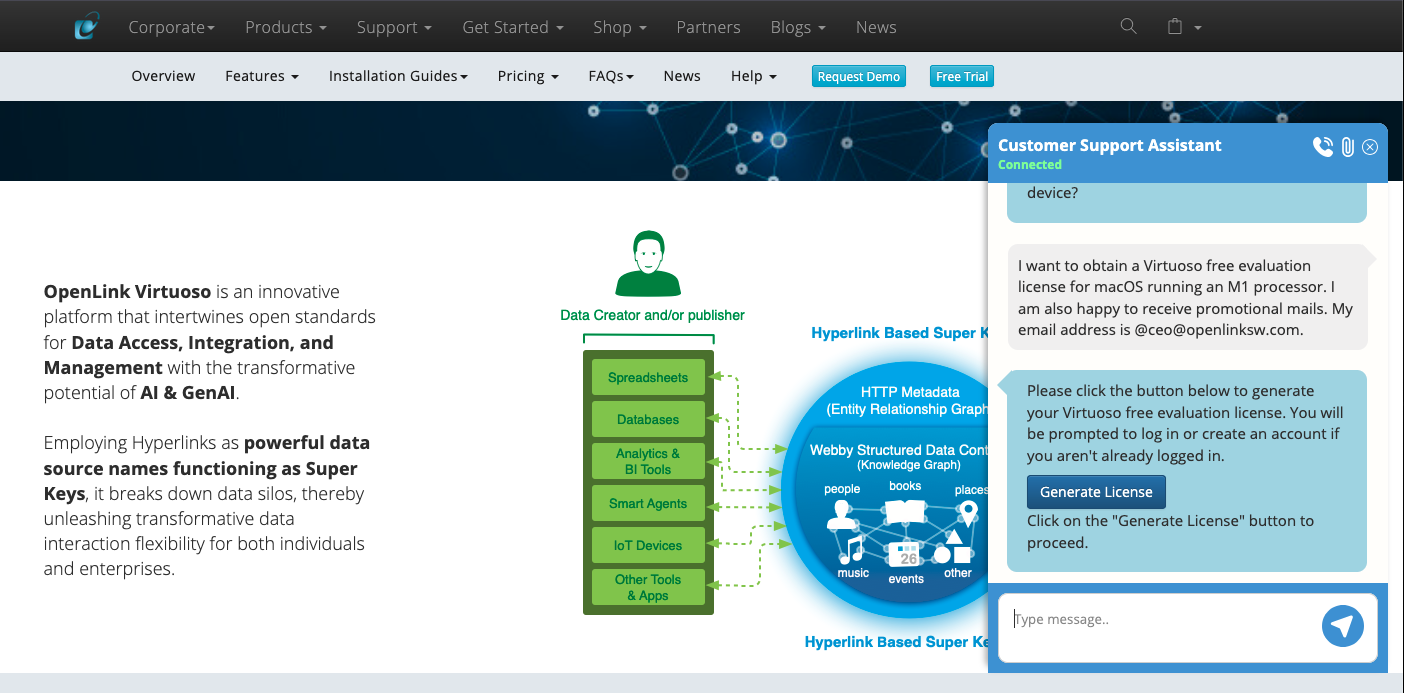Expand the Products dropdown menu
This screenshot has width=1404, height=693.
coord(286,27)
